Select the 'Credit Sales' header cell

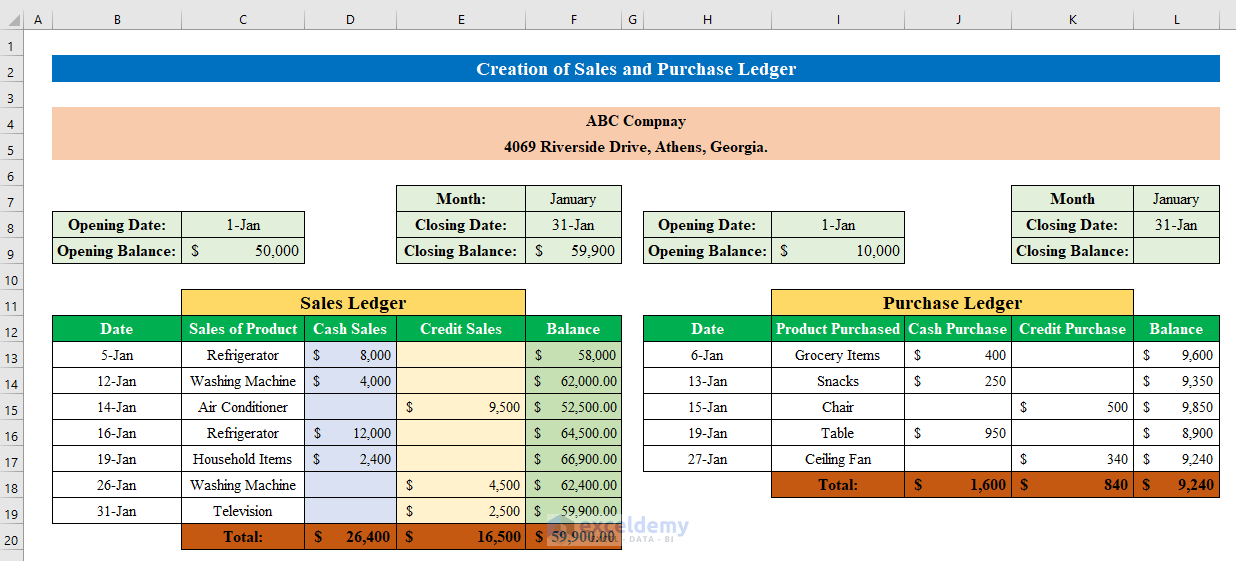click(461, 329)
